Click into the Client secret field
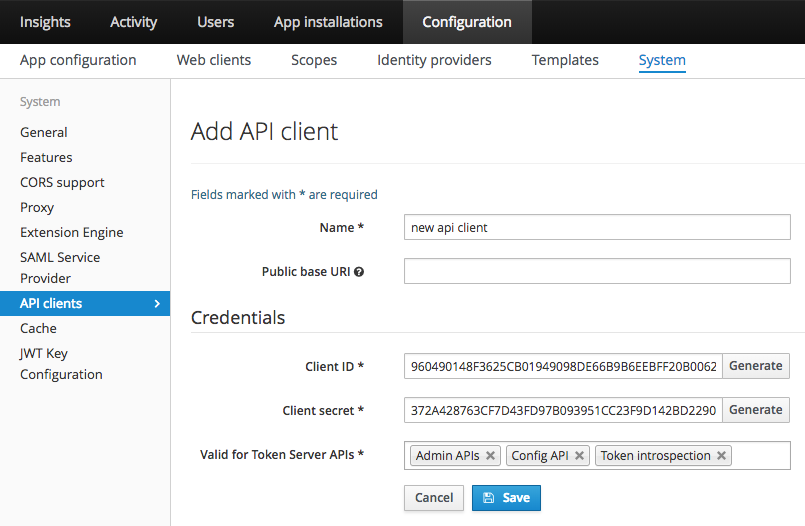 coord(563,410)
